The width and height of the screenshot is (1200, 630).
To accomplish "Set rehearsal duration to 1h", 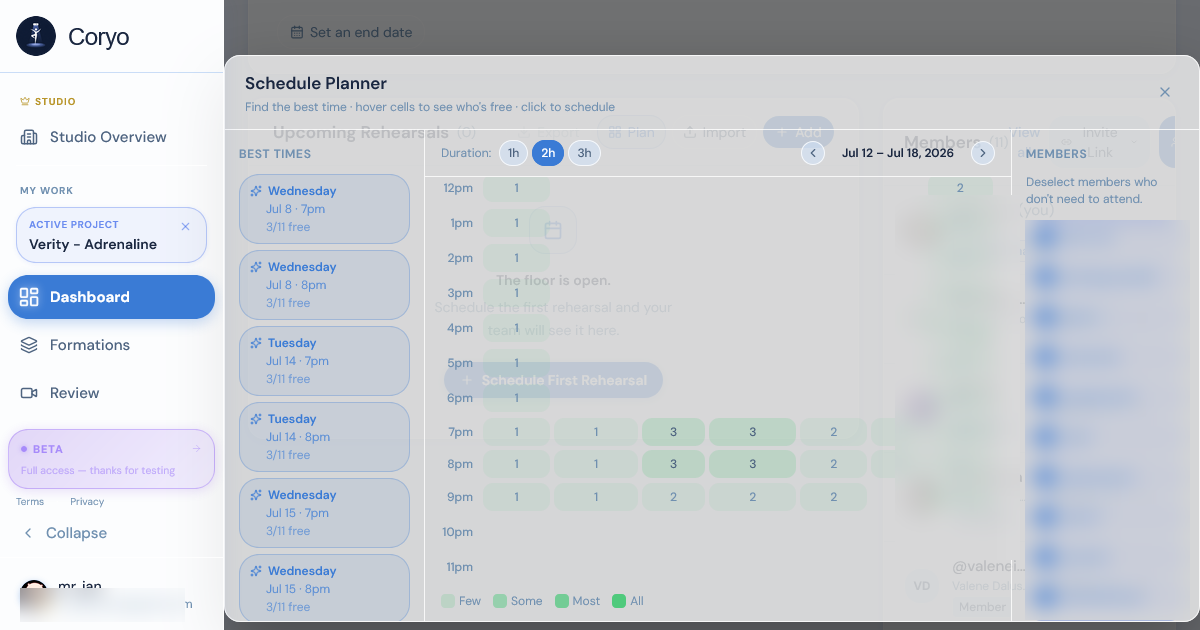I will [514, 153].
